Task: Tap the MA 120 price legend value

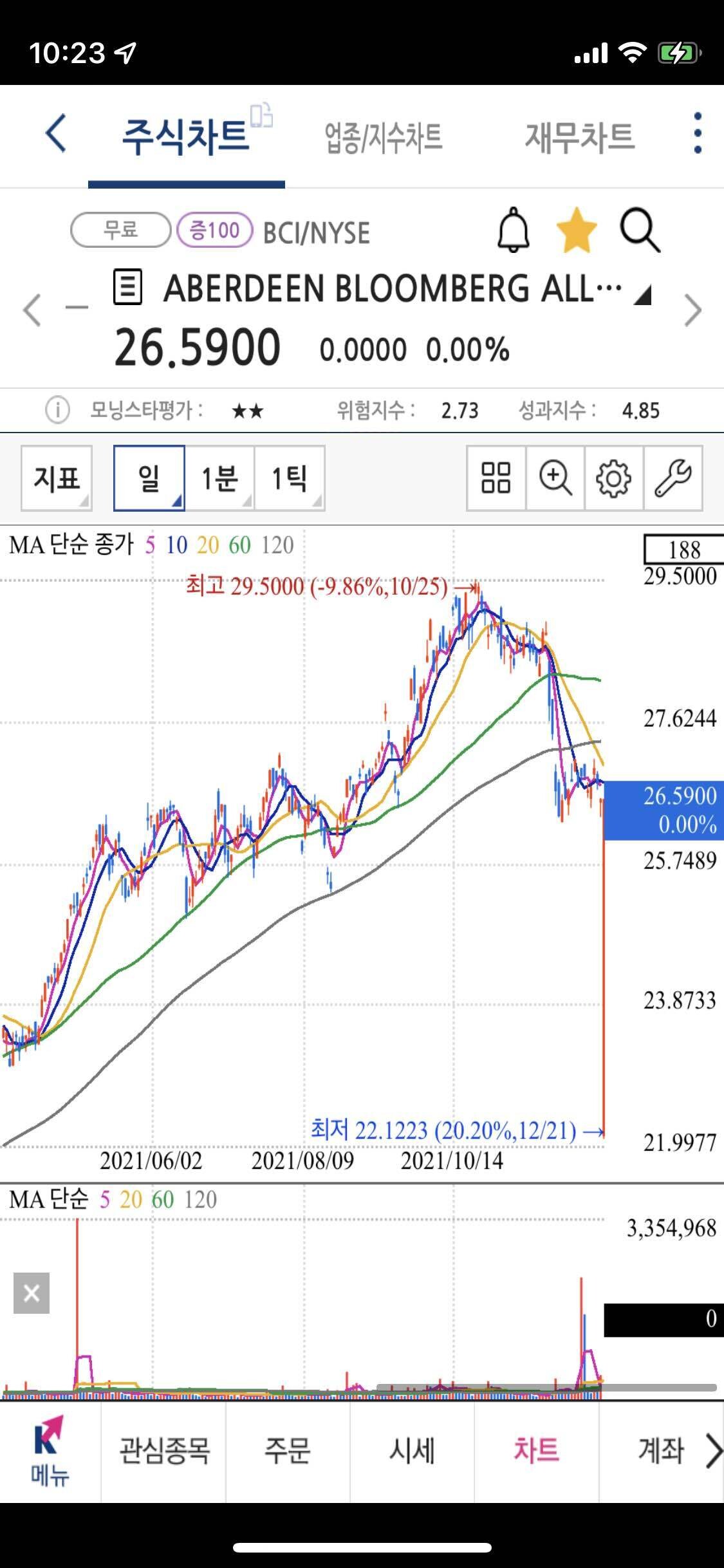Action: [277, 546]
